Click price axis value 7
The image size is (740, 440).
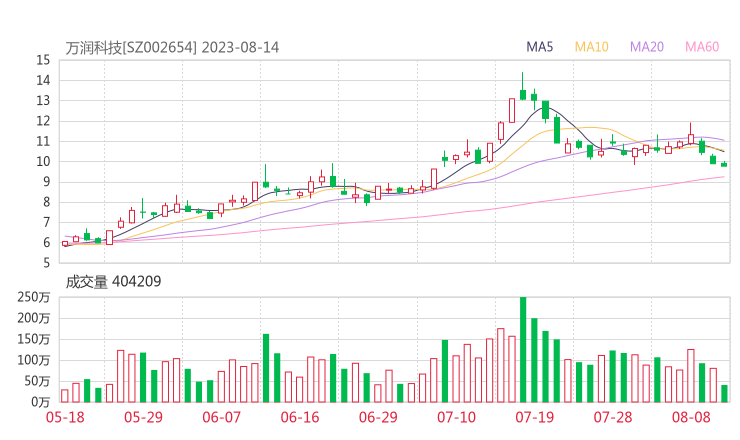click(46, 222)
